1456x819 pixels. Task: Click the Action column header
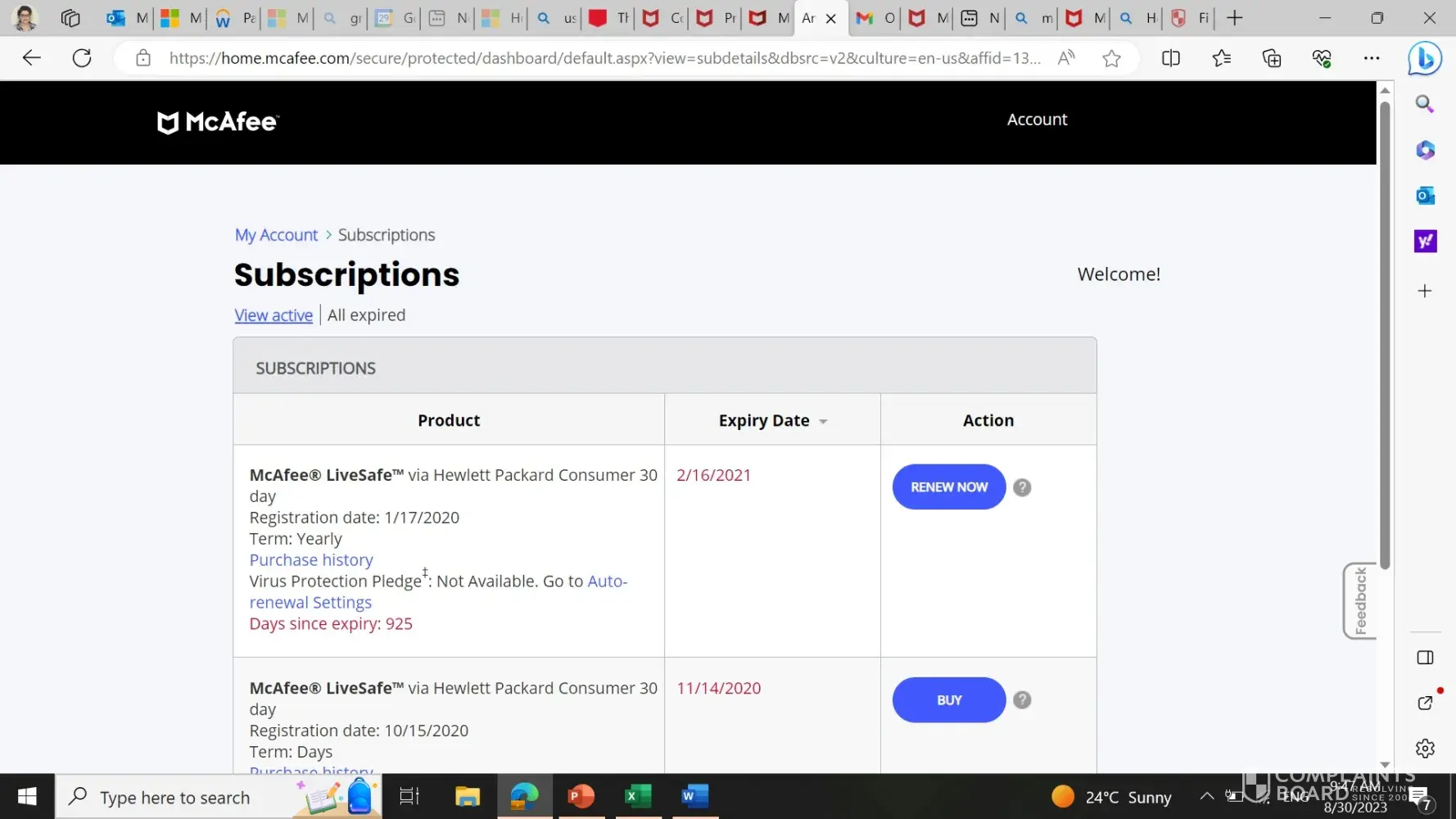pos(988,420)
